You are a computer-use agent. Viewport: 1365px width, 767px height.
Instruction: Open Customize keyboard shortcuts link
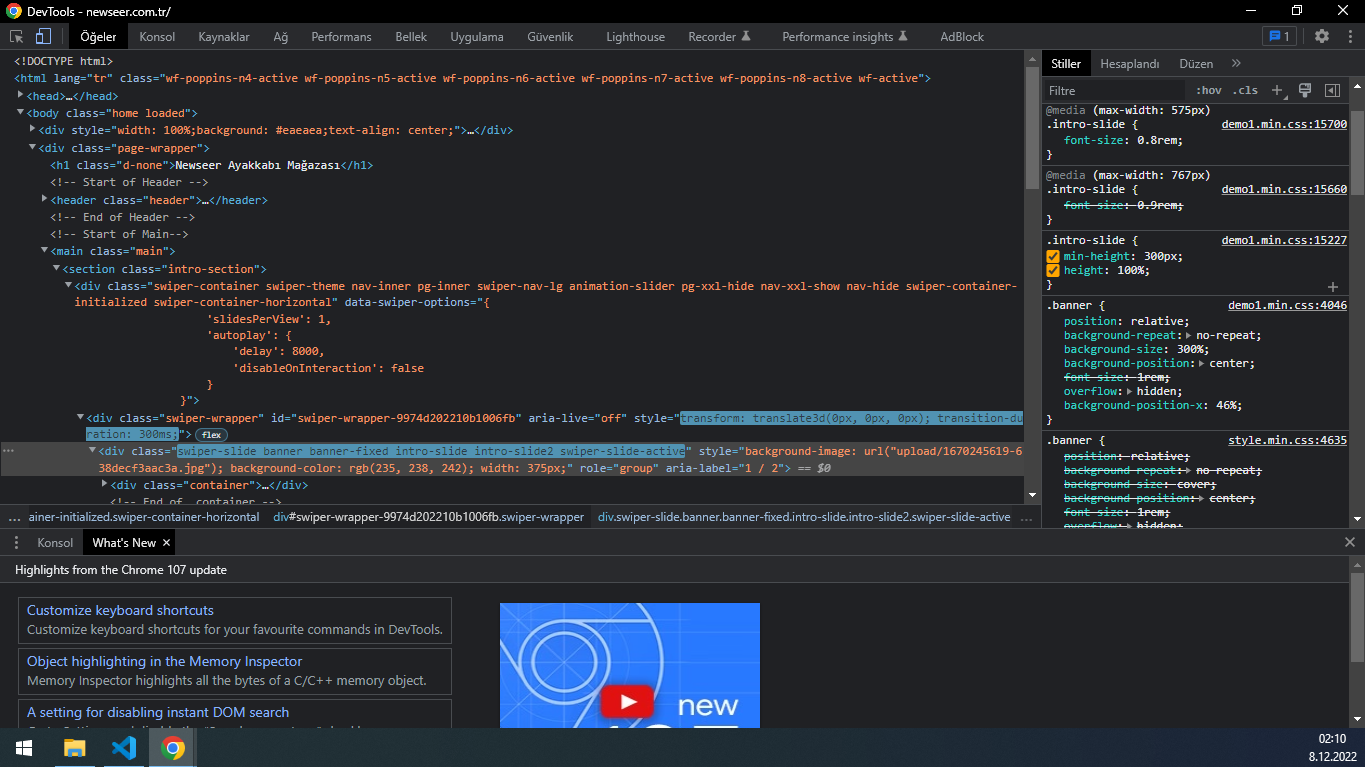pyautogui.click(x=120, y=610)
